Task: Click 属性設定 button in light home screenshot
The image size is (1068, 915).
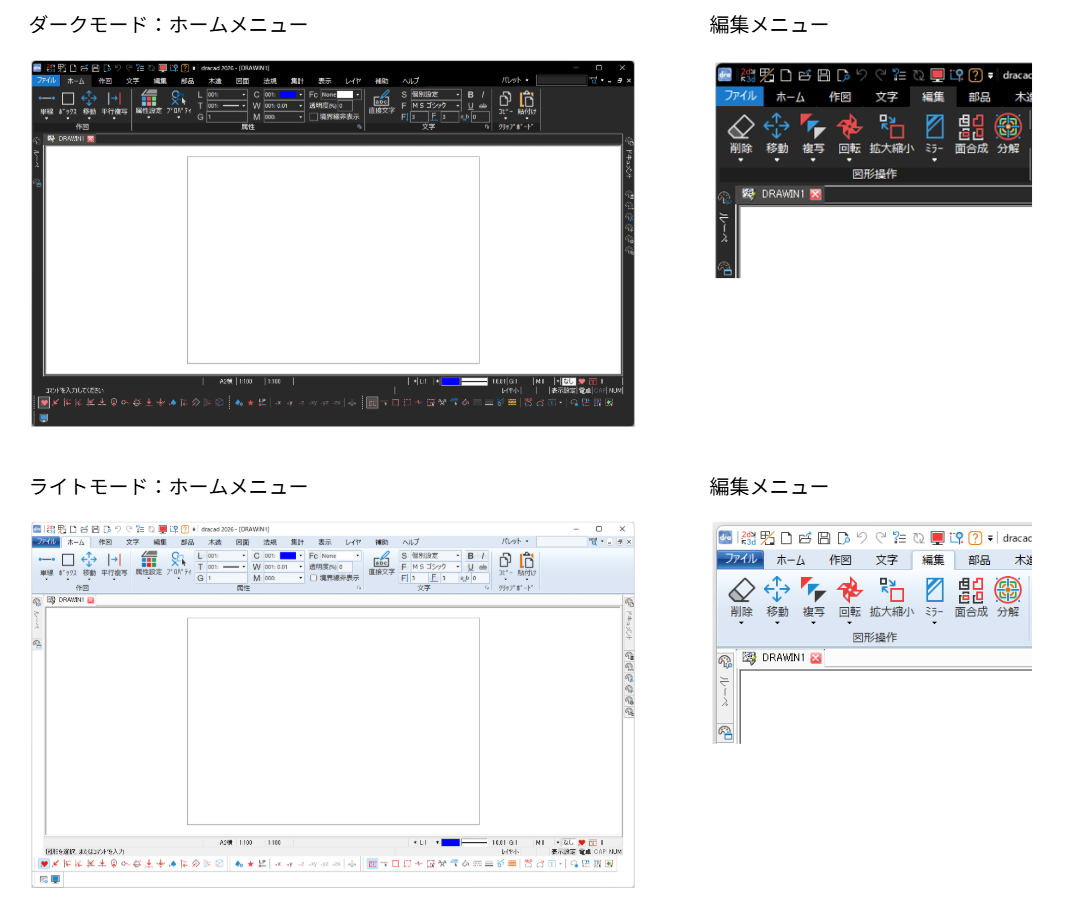Action: click(148, 563)
